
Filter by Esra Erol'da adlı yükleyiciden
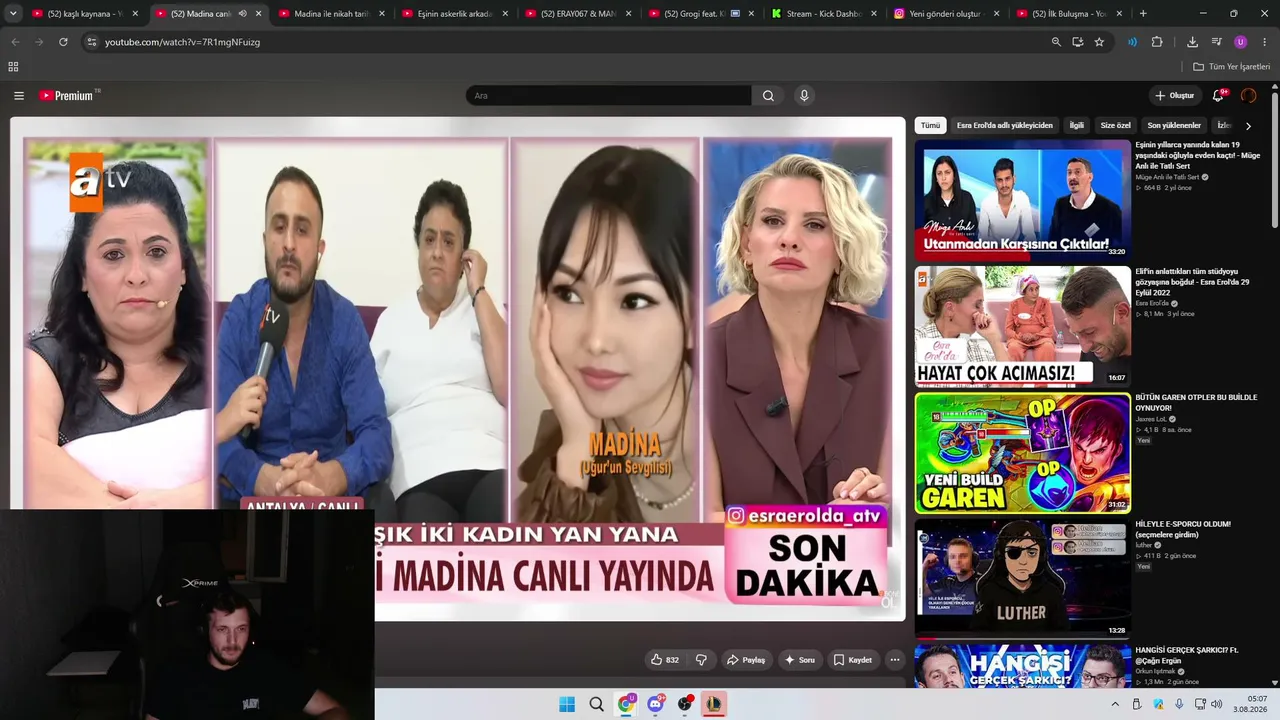[x=1004, y=126]
